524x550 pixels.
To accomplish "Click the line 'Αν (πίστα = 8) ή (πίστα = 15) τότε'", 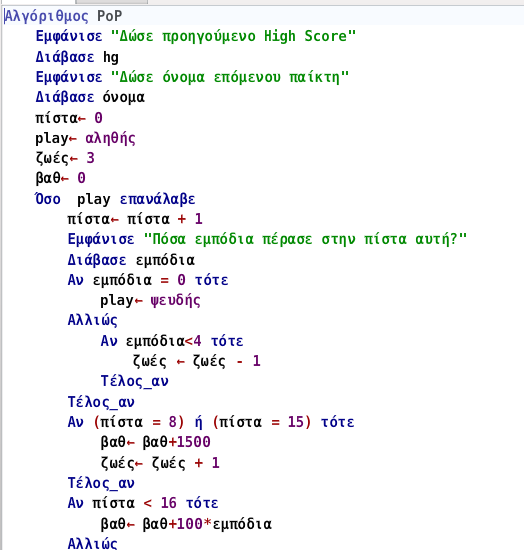I will coord(211,422).
